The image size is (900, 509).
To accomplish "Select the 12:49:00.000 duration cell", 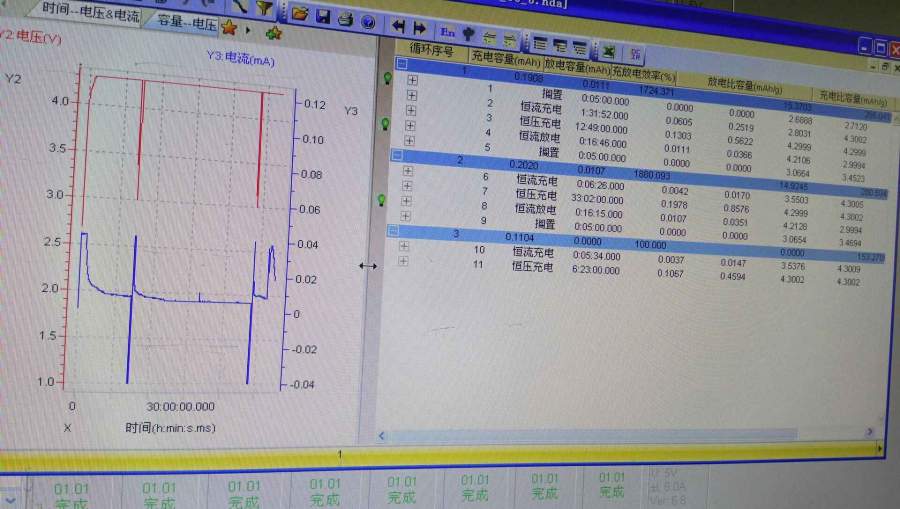I will [x=601, y=129].
